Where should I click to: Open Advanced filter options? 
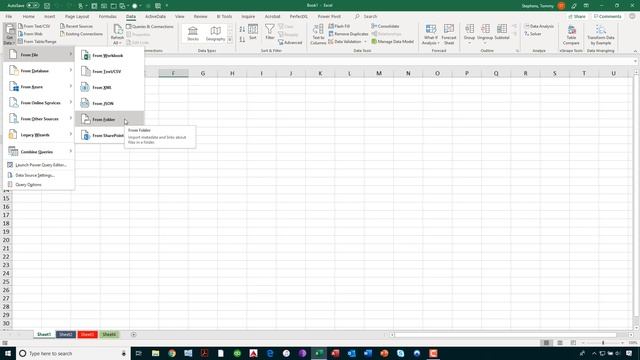pos(290,42)
